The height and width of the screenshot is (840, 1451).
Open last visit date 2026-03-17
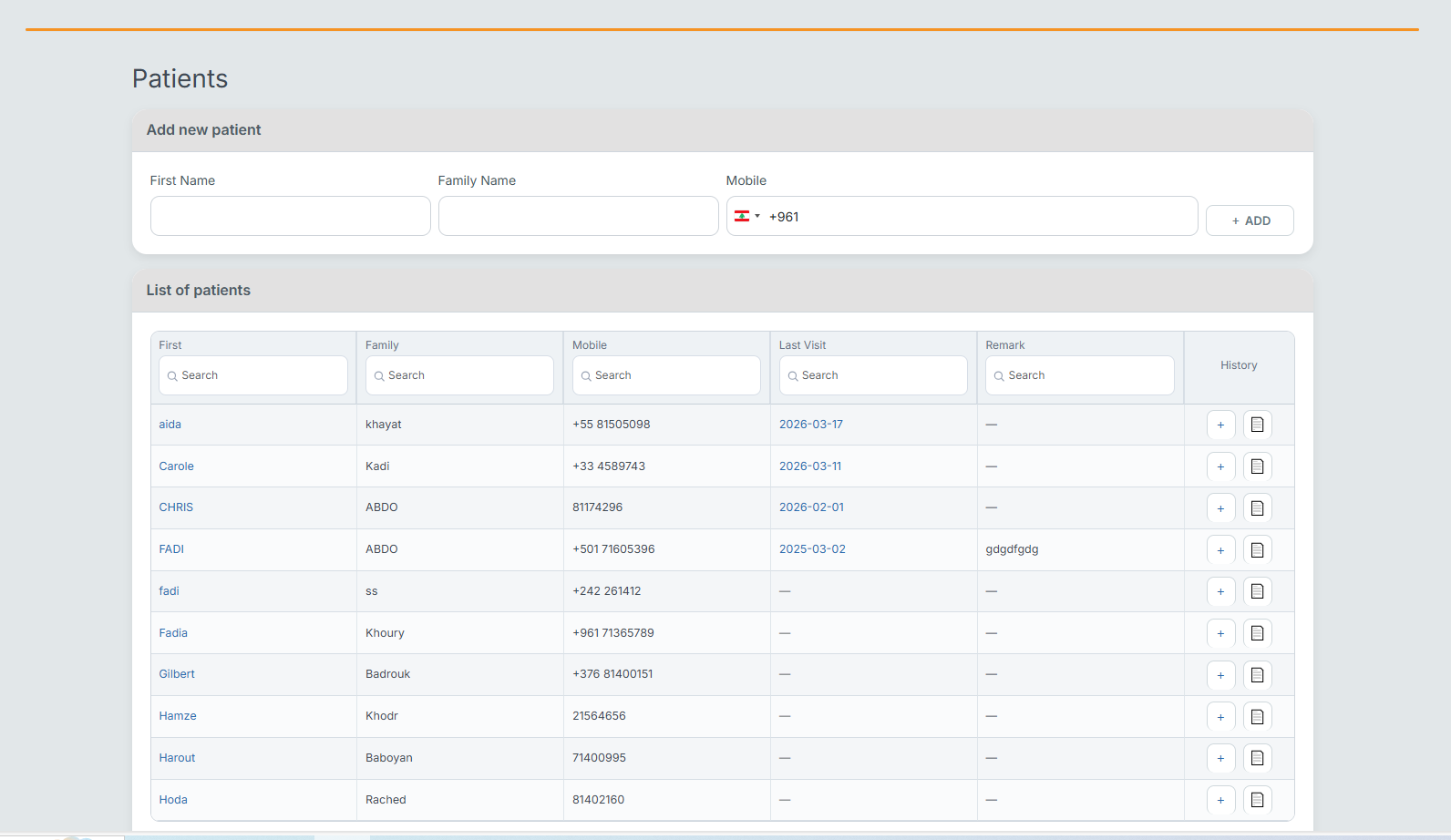tap(811, 425)
